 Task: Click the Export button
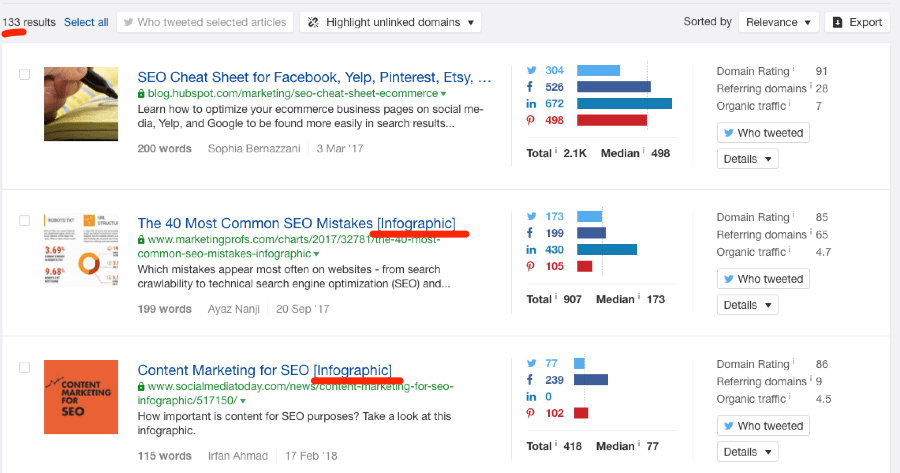(857, 22)
